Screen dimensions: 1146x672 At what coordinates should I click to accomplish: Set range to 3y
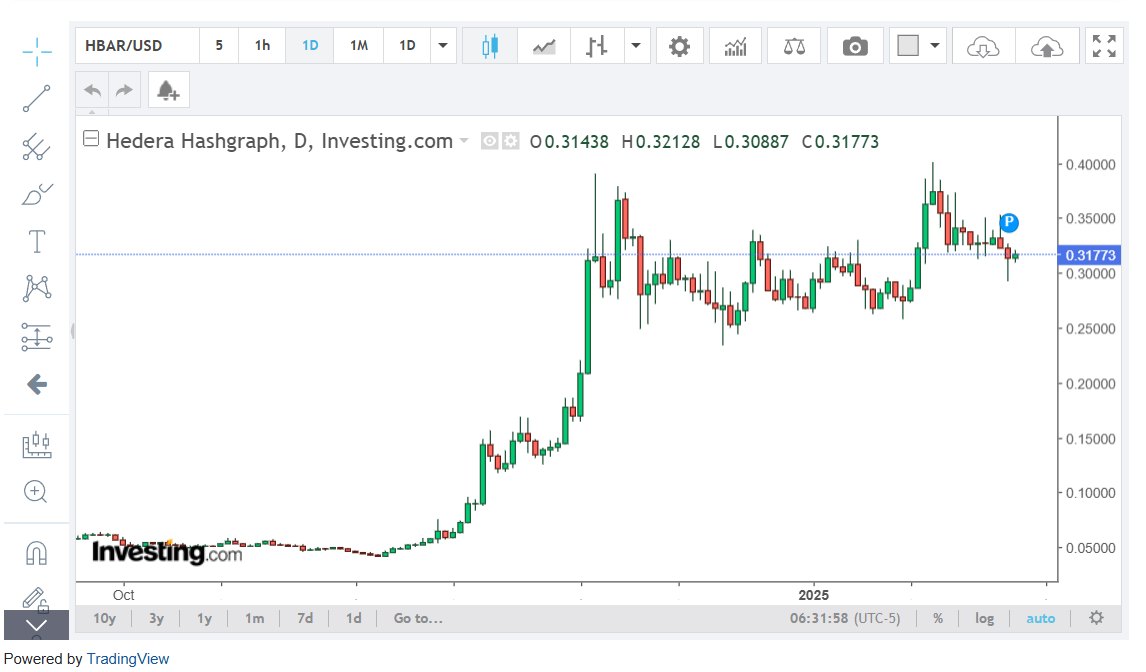(156, 619)
